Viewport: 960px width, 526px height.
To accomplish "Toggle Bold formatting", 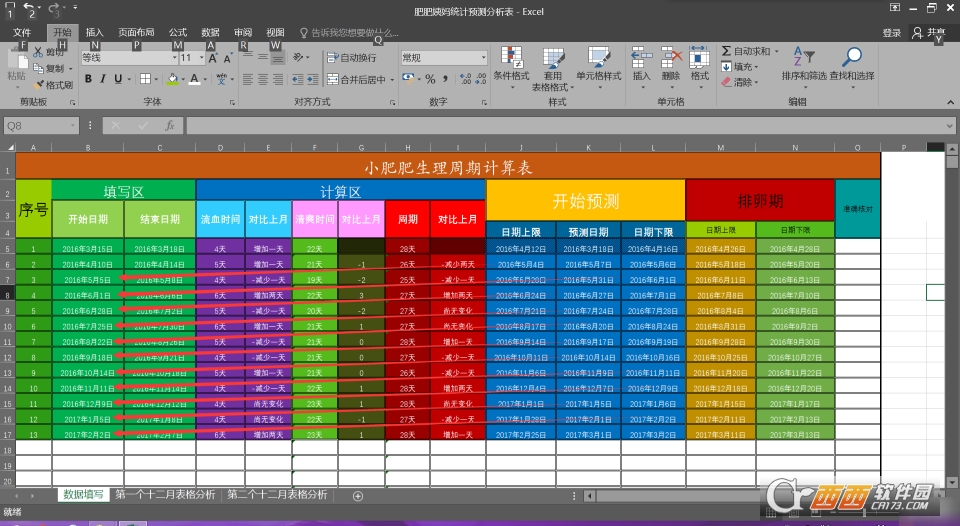I will (x=88, y=78).
